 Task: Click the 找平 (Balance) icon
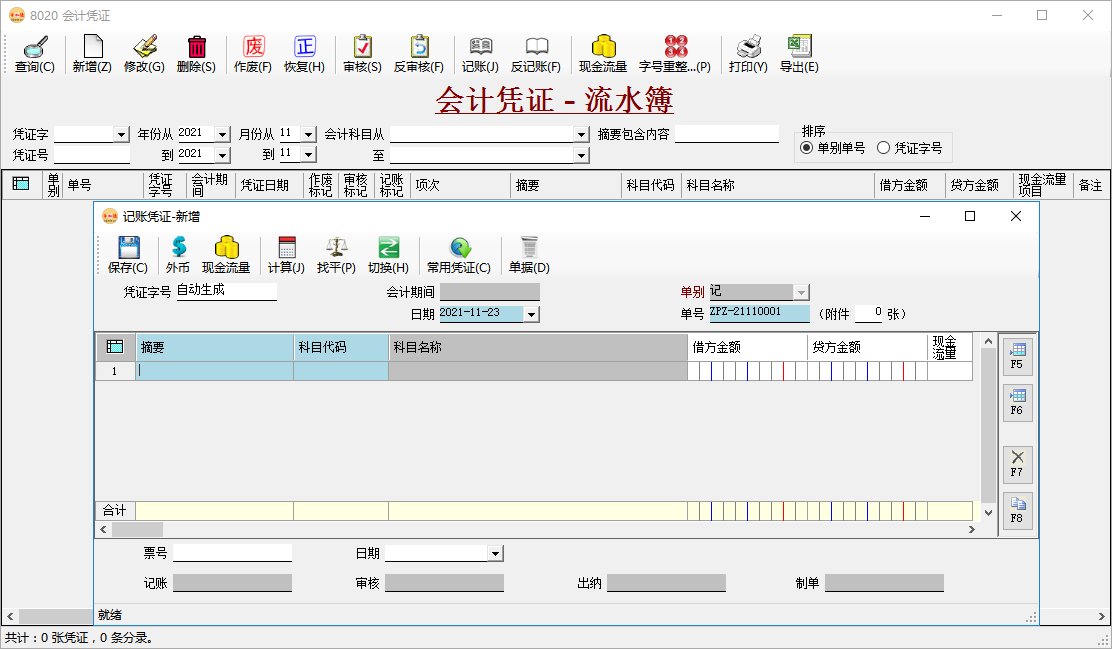click(x=336, y=252)
